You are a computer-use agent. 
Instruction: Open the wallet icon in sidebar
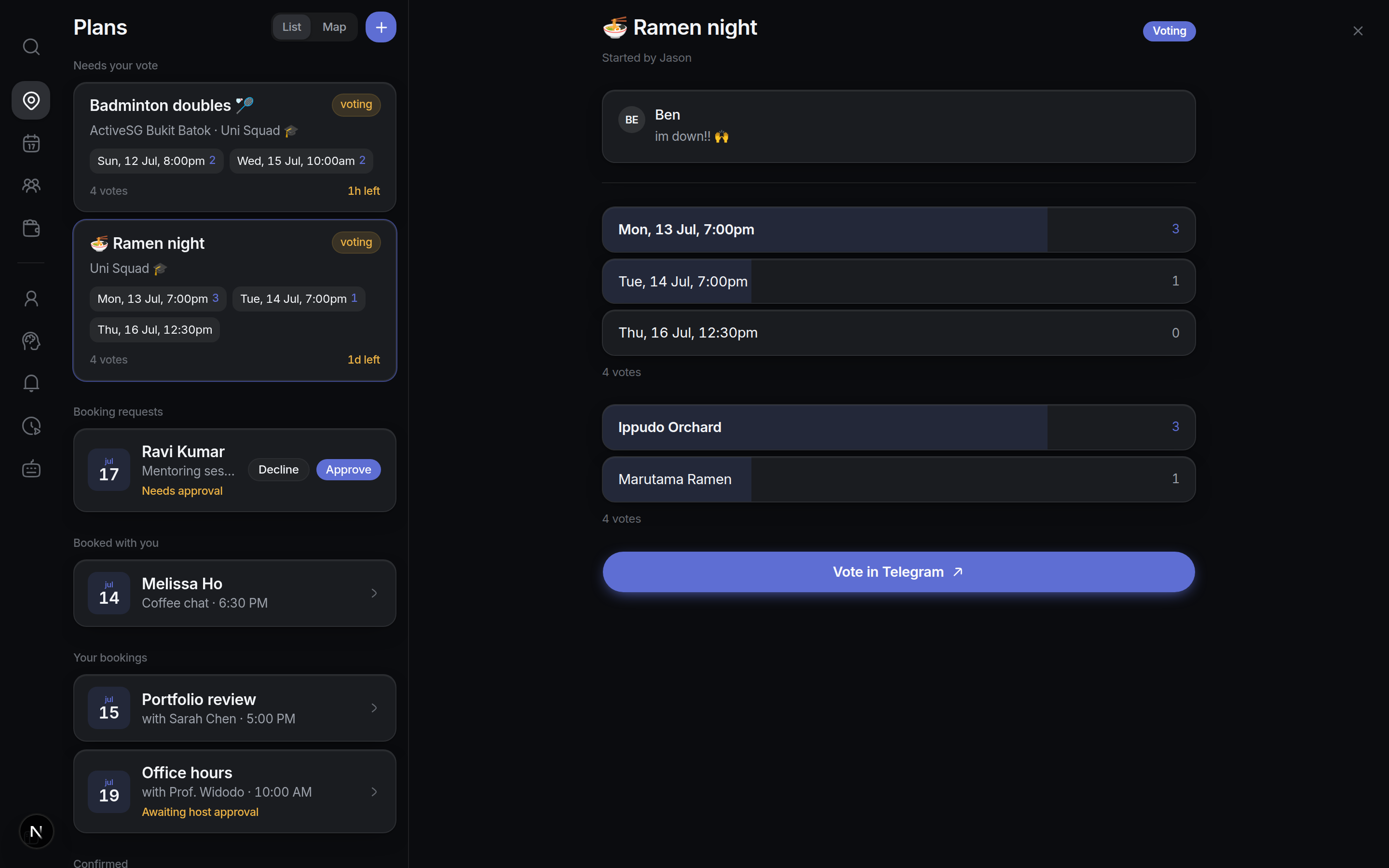(x=31, y=228)
